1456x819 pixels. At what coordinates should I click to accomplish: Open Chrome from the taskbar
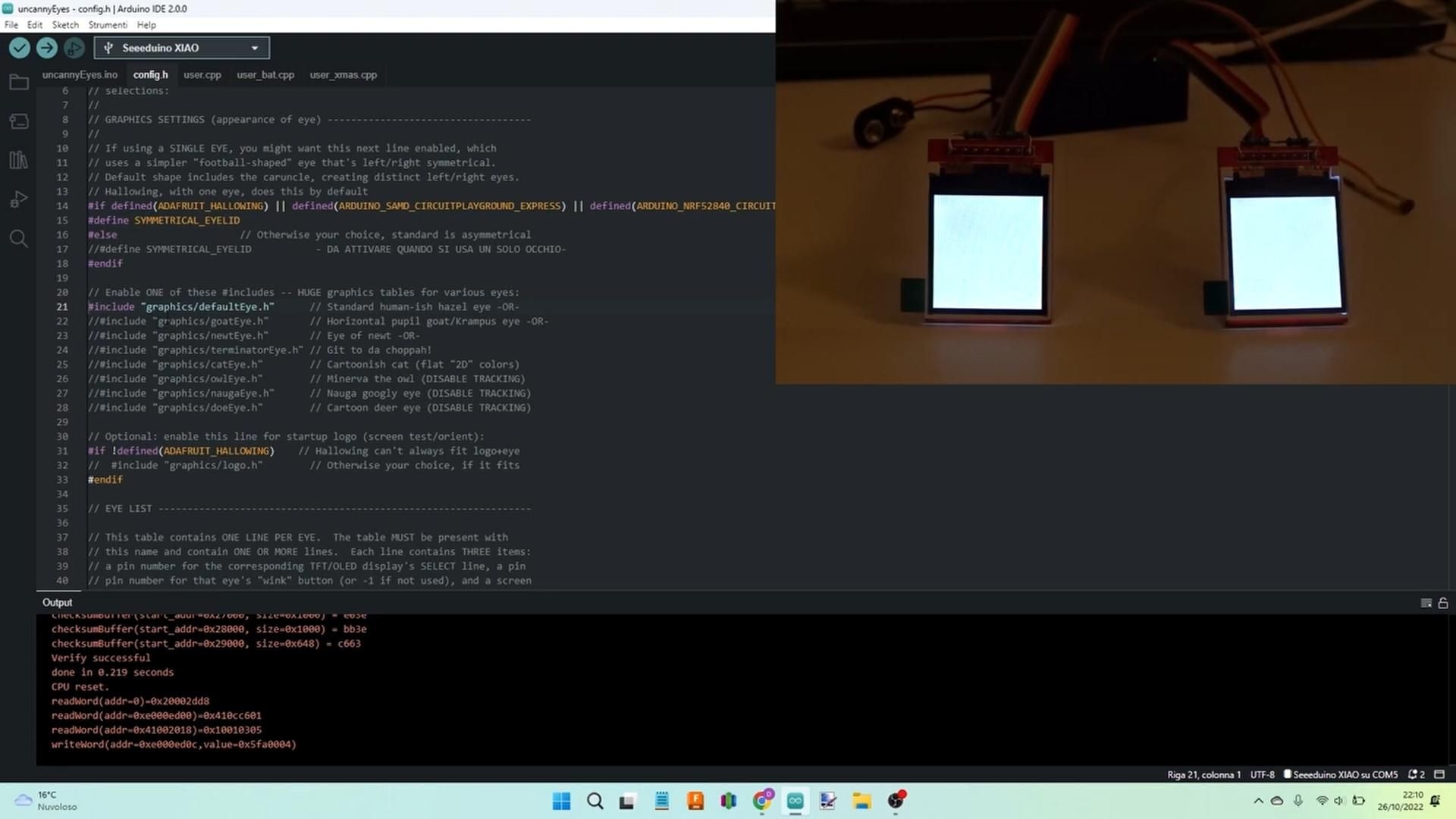[x=762, y=801]
